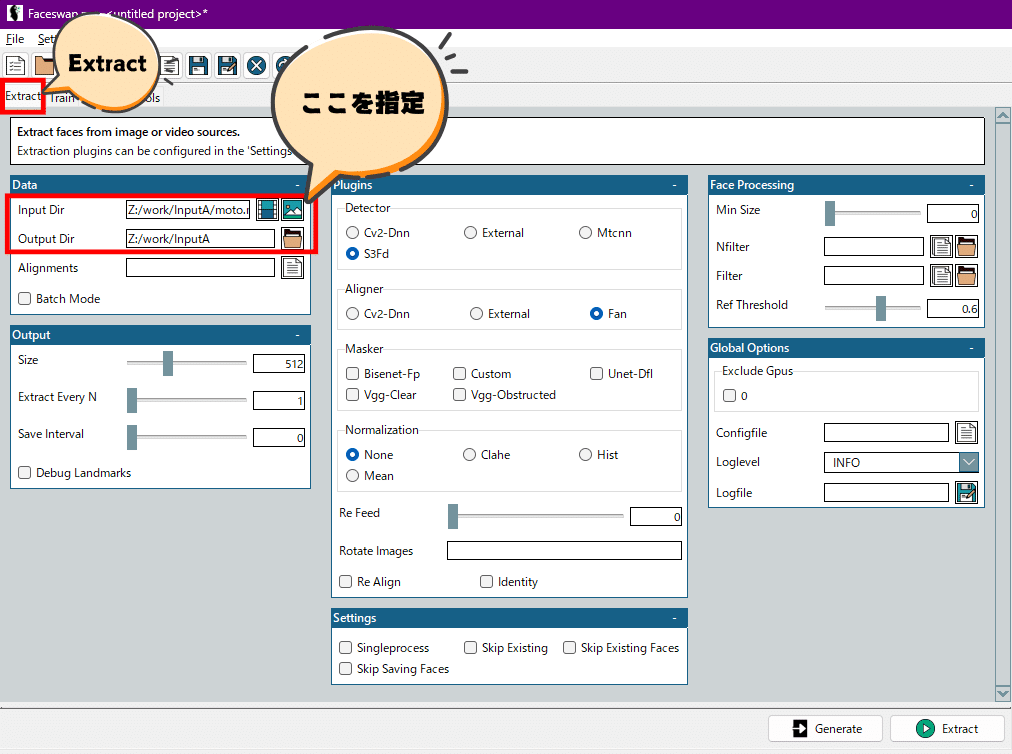Image resolution: width=1012 pixels, height=754 pixels.
Task: Check Custom masker
Action: pos(460,373)
